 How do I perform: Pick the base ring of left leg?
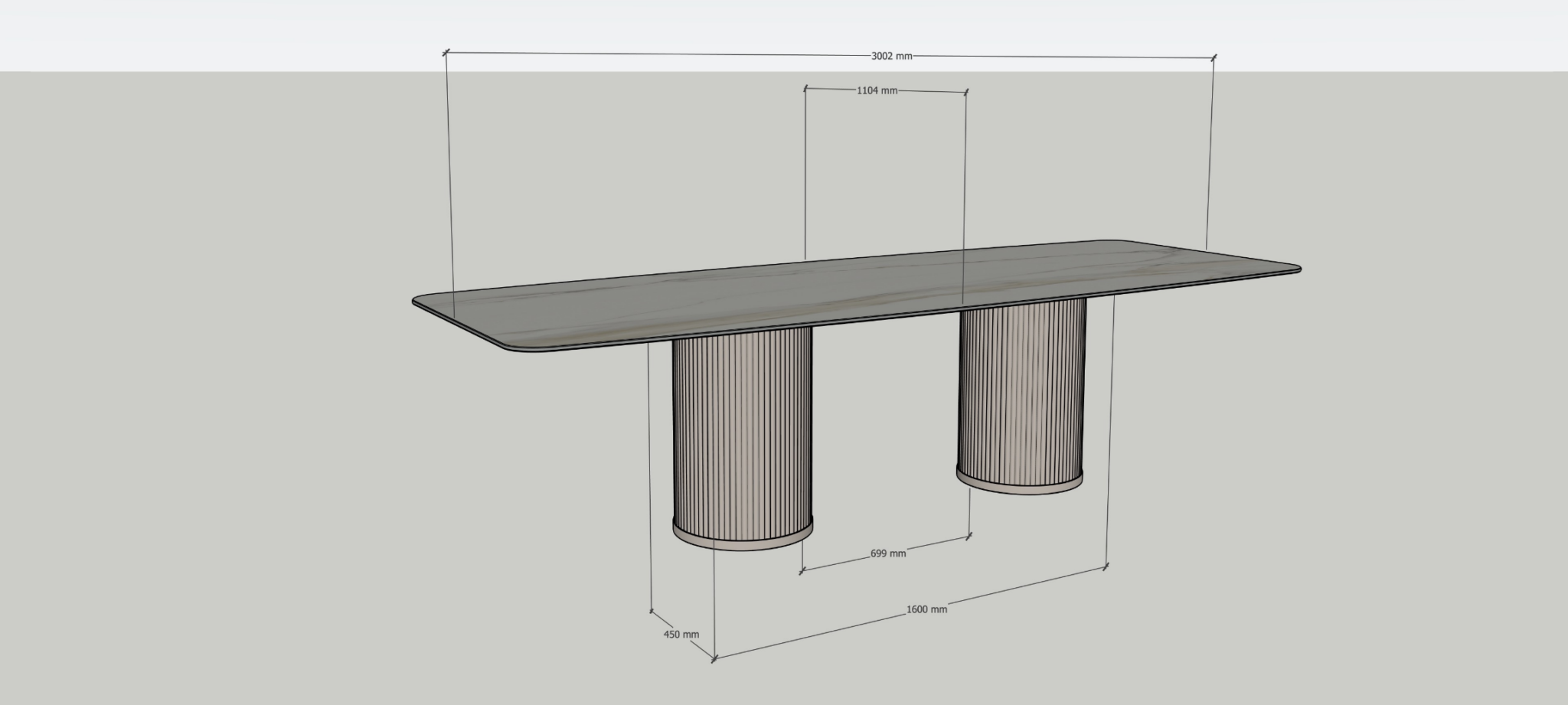742,539
